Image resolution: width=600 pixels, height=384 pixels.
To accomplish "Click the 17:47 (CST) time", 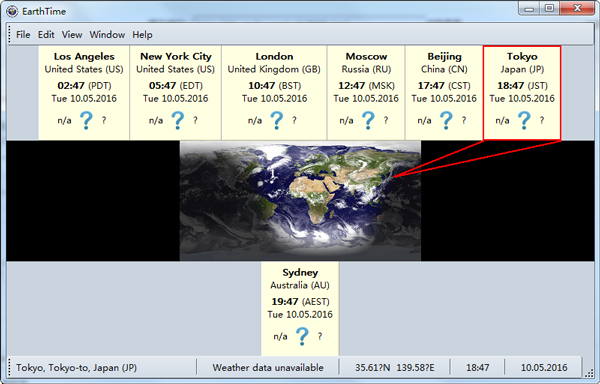I will (x=444, y=86).
